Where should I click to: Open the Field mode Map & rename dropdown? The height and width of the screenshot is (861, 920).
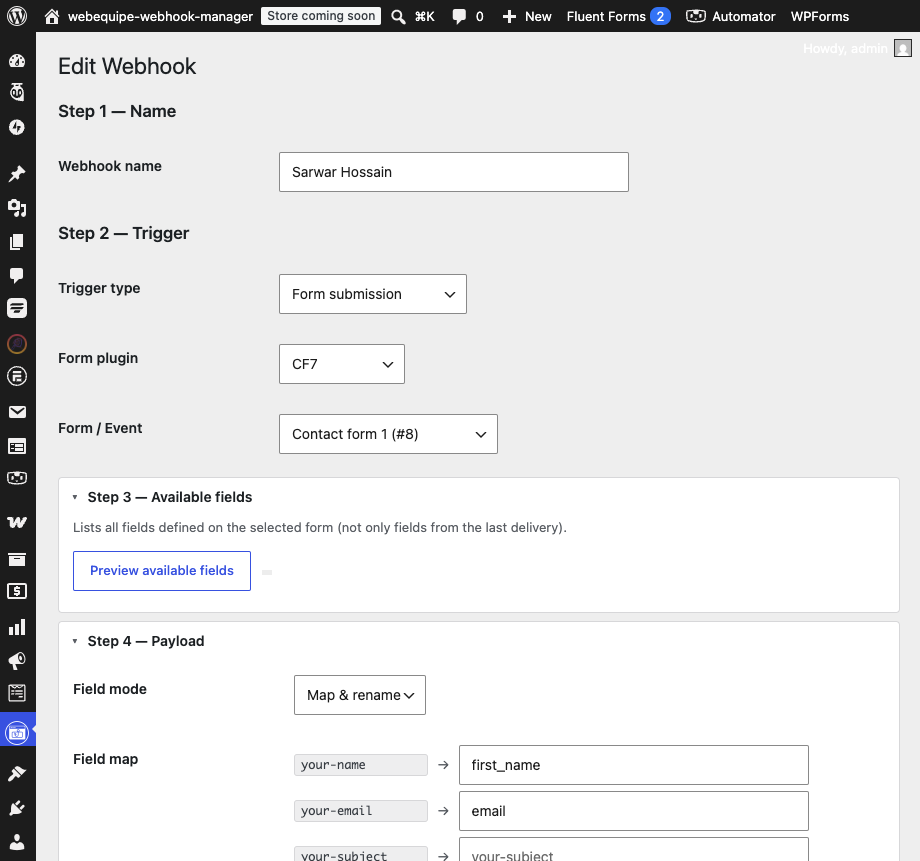point(360,695)
